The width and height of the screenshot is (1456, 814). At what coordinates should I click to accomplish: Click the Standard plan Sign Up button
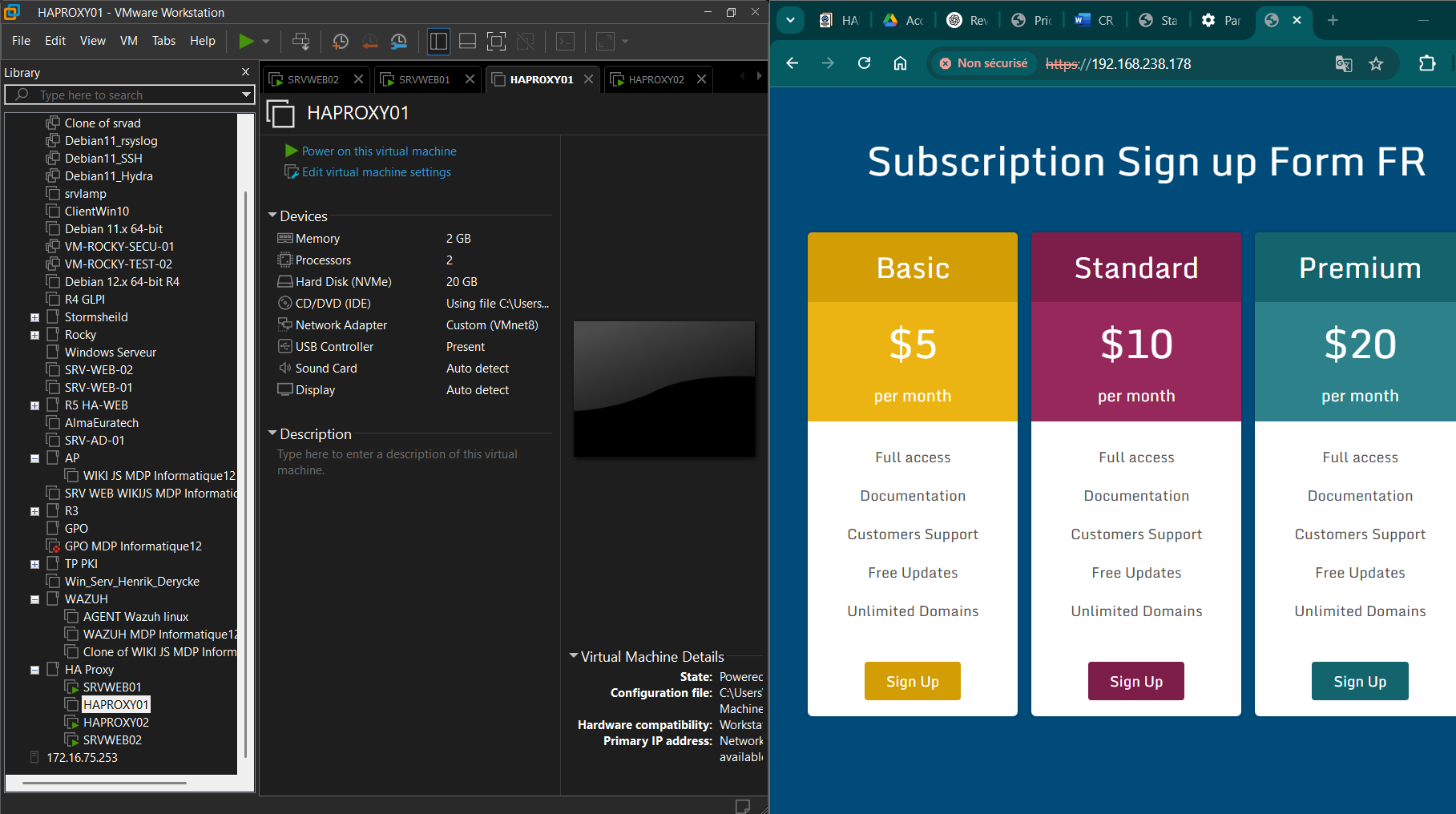1136,681
